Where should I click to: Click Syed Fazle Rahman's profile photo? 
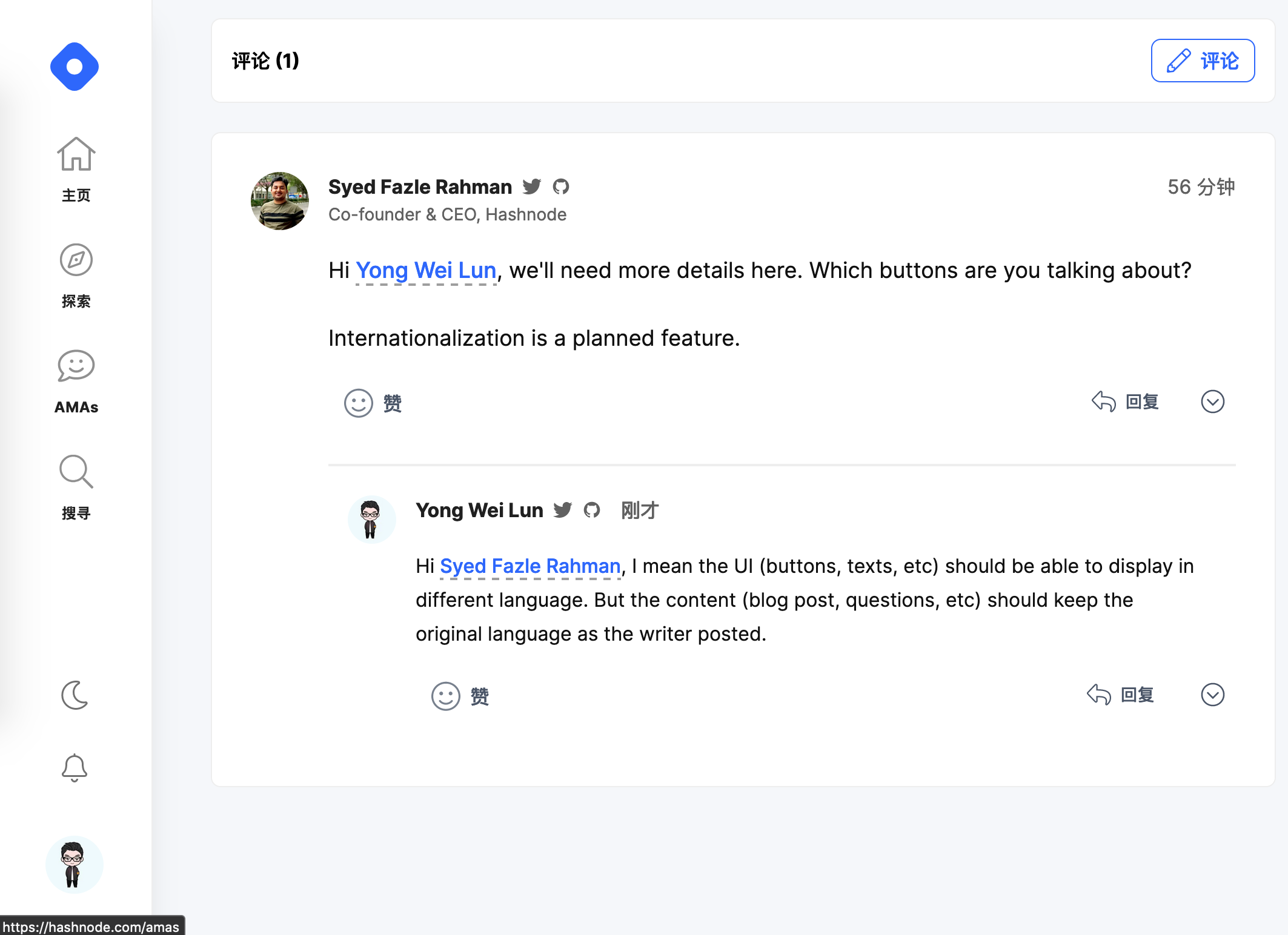pyautogui.click(x=280, y=200)
